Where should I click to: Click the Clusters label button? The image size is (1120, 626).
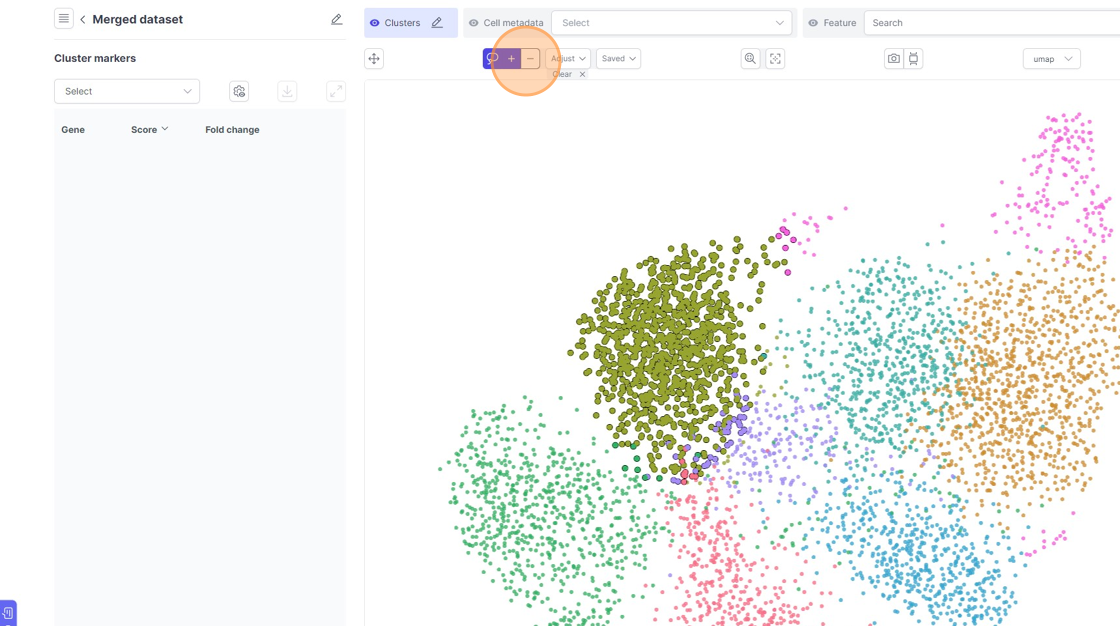[x=403, y=23]
